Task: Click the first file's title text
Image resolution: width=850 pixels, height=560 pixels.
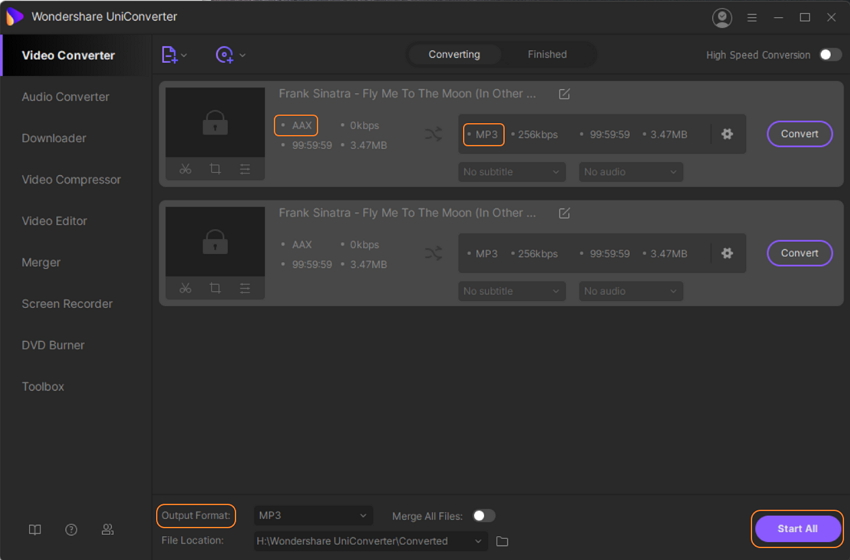Action: pos(407,94)
